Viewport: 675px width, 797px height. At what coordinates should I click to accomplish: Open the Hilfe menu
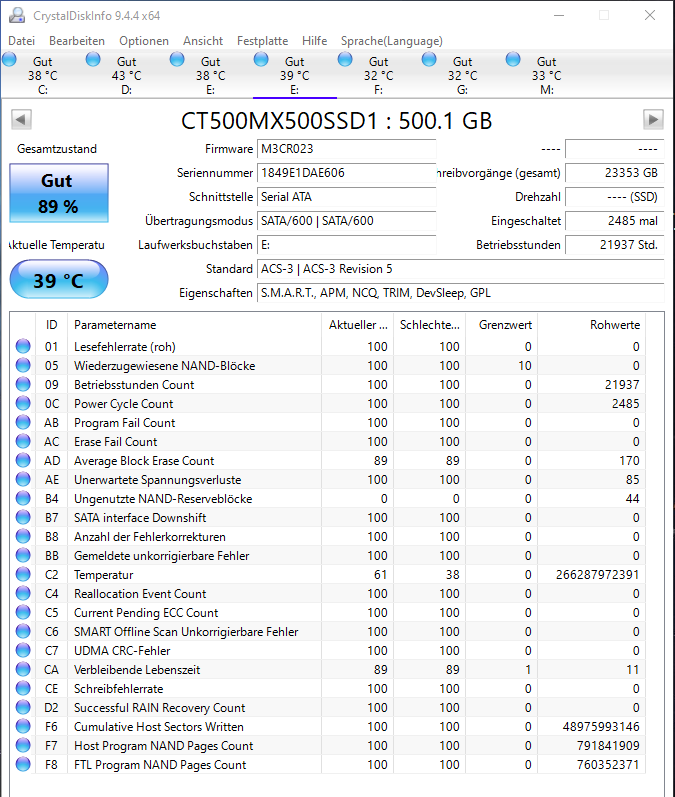click(315, 41)
